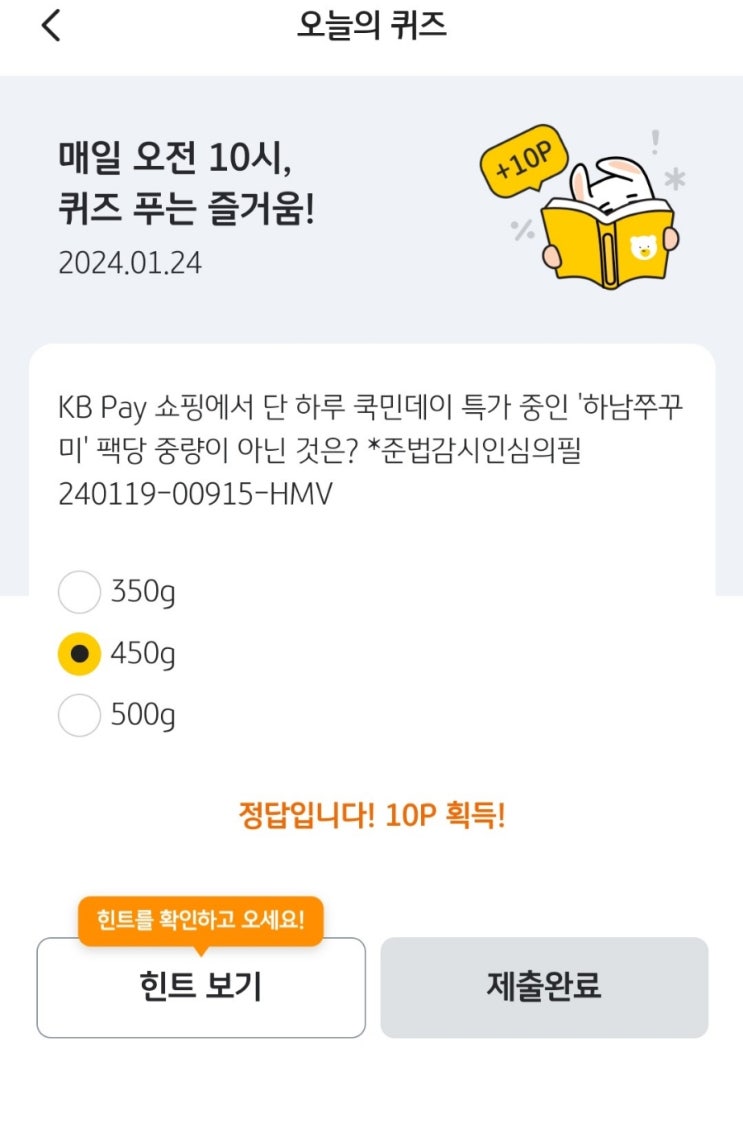Image resolution: width=743 pixels, height=1123 pixels.
Task: Tap the 매일 오전 10시 headline
Action: pos(175,157)
